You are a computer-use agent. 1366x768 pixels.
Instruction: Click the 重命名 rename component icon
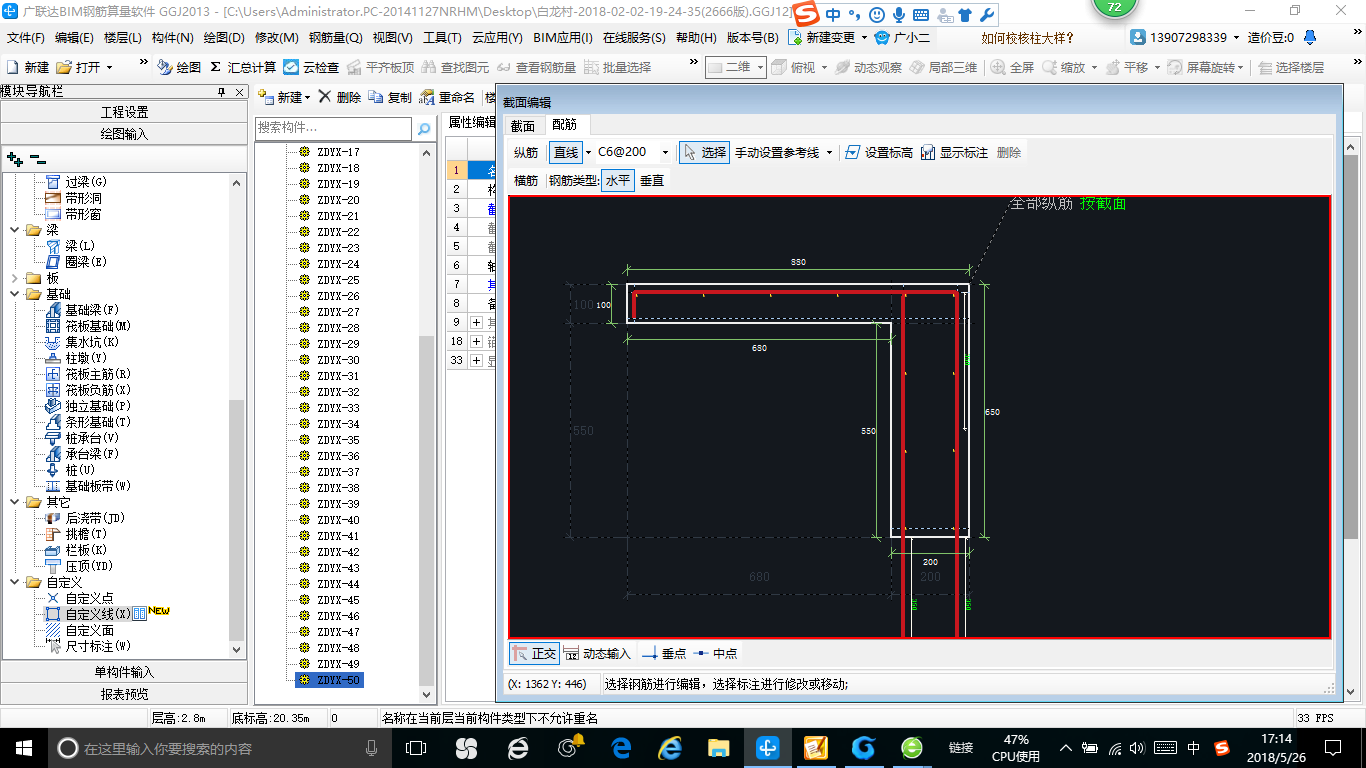click(426, 97)
